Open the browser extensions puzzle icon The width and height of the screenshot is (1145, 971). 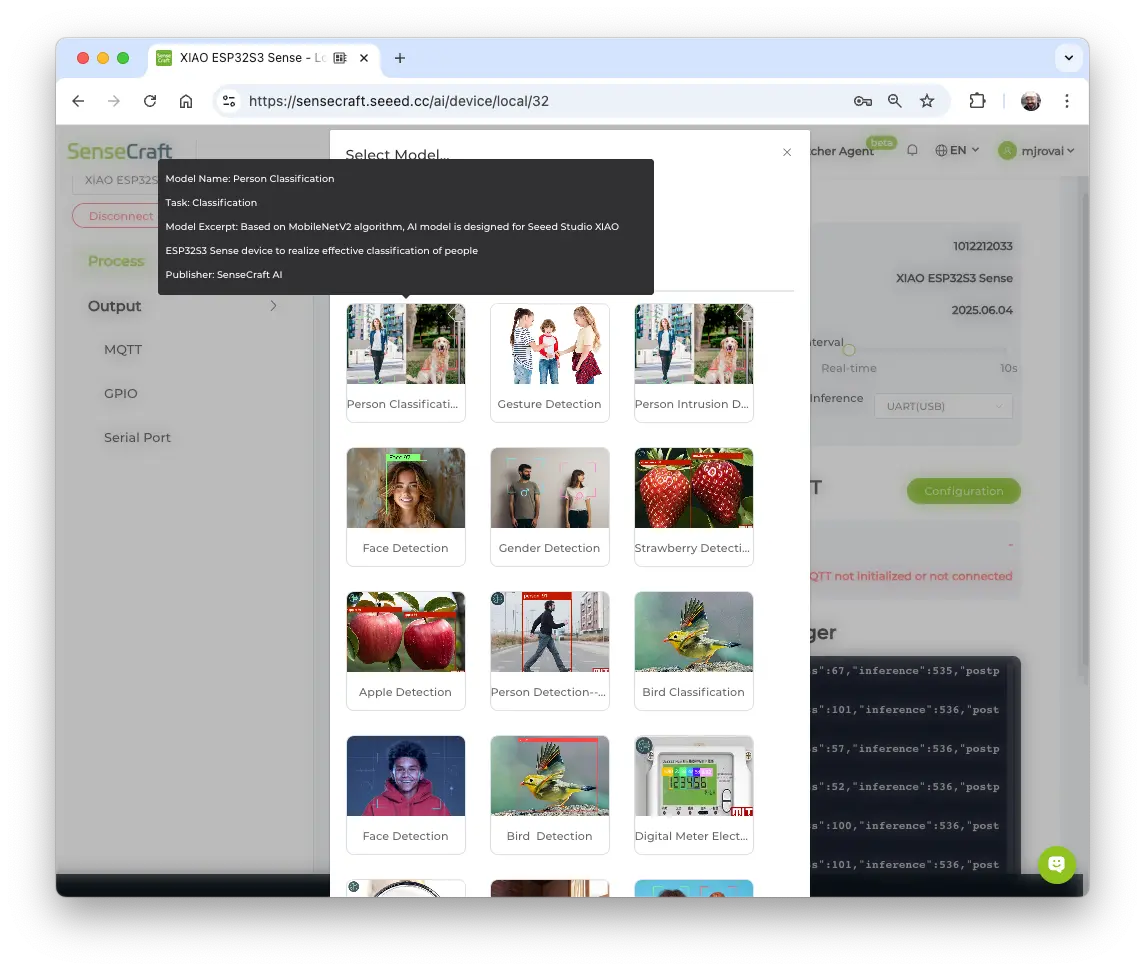click(x=977, y=101)
